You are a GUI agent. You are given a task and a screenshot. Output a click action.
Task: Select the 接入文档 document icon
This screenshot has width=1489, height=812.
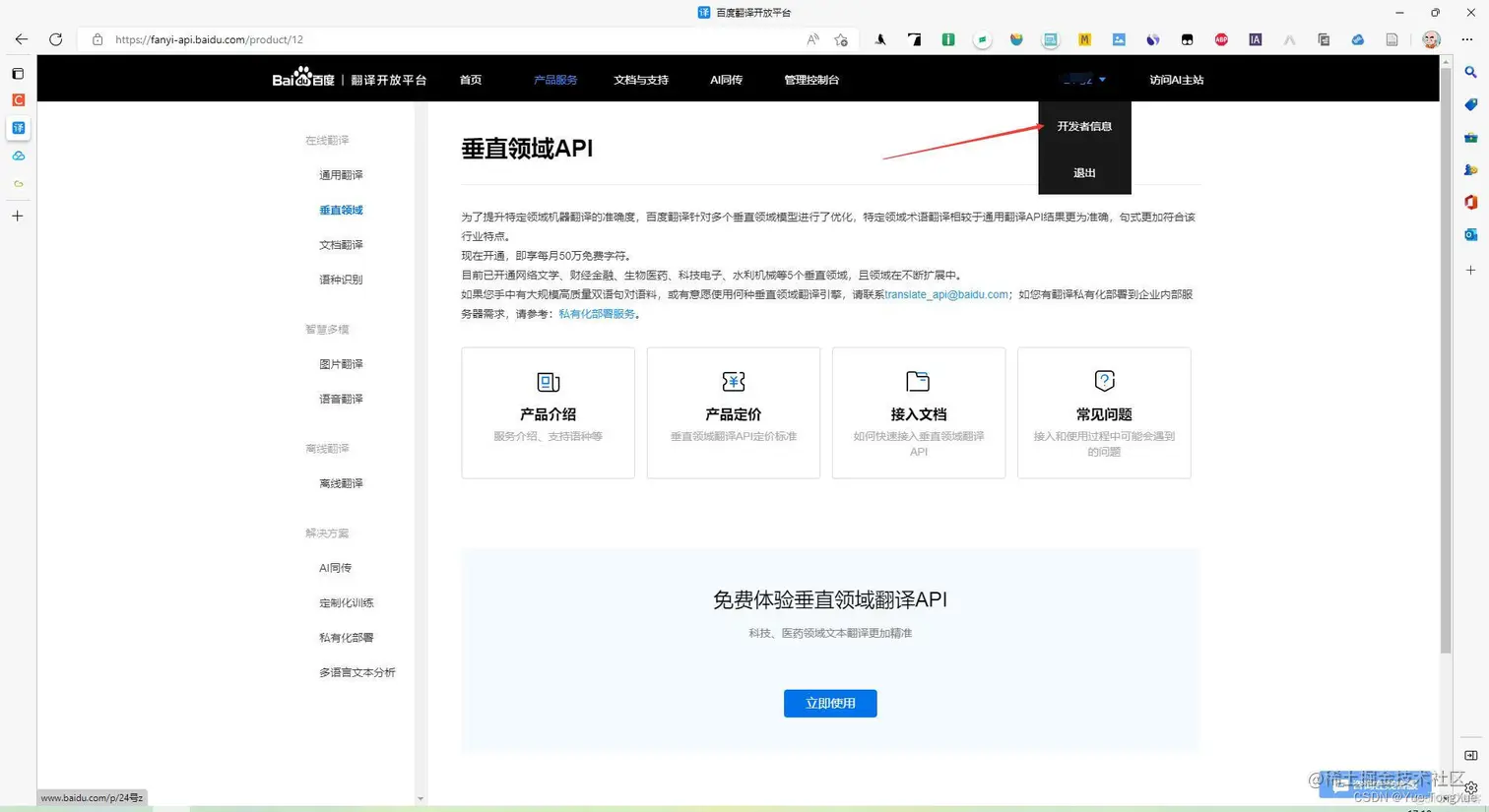pos(918,381)
